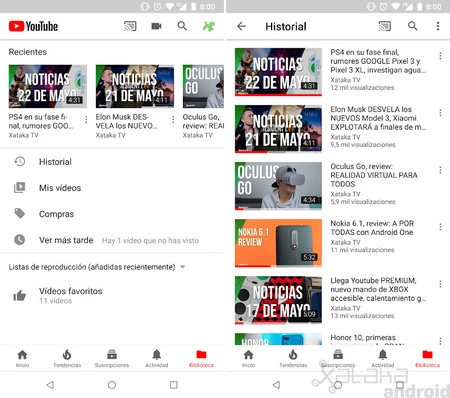
Task: Open options for PS4 video under Recientes
Action: (86, 119)
